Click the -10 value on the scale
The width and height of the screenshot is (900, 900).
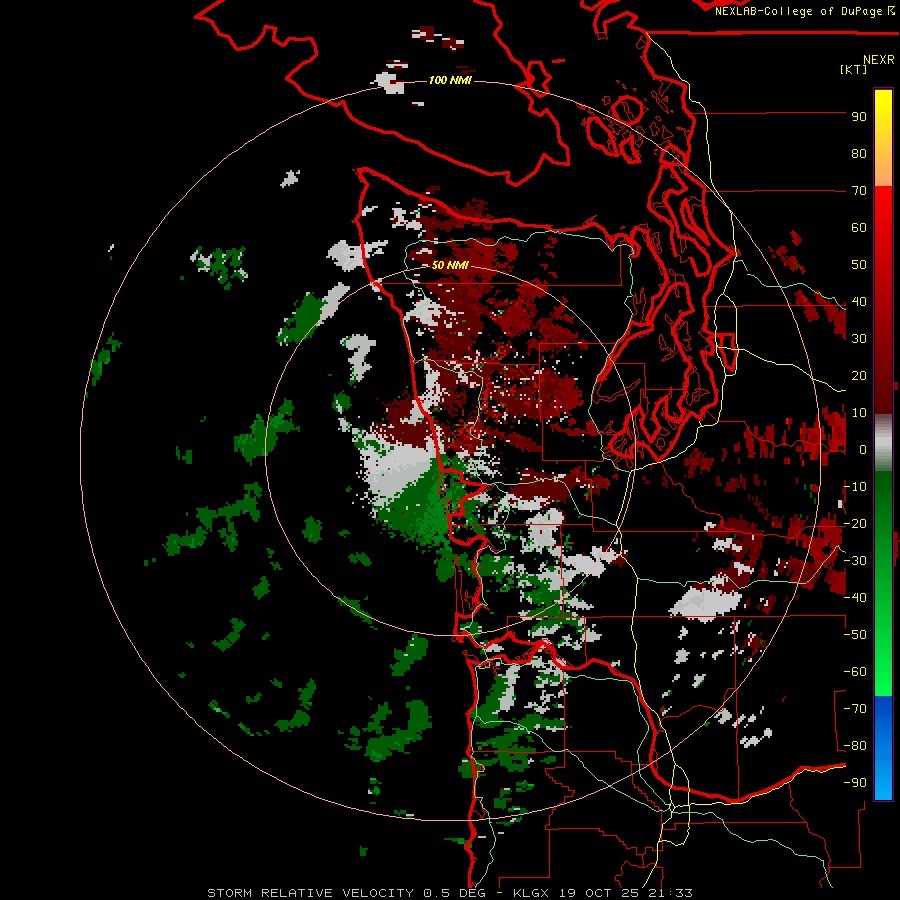855,487
